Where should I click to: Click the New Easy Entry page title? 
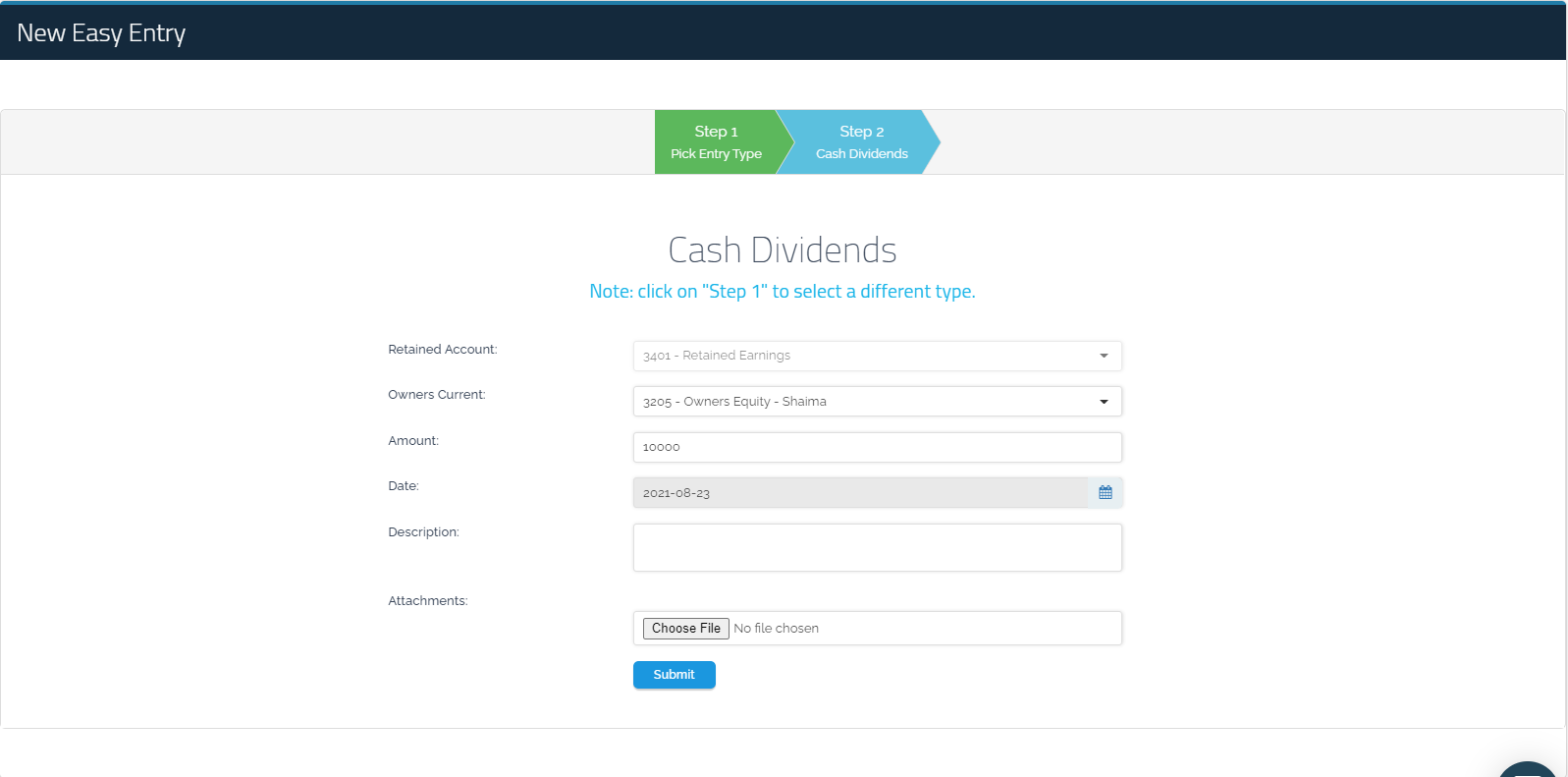101,33
